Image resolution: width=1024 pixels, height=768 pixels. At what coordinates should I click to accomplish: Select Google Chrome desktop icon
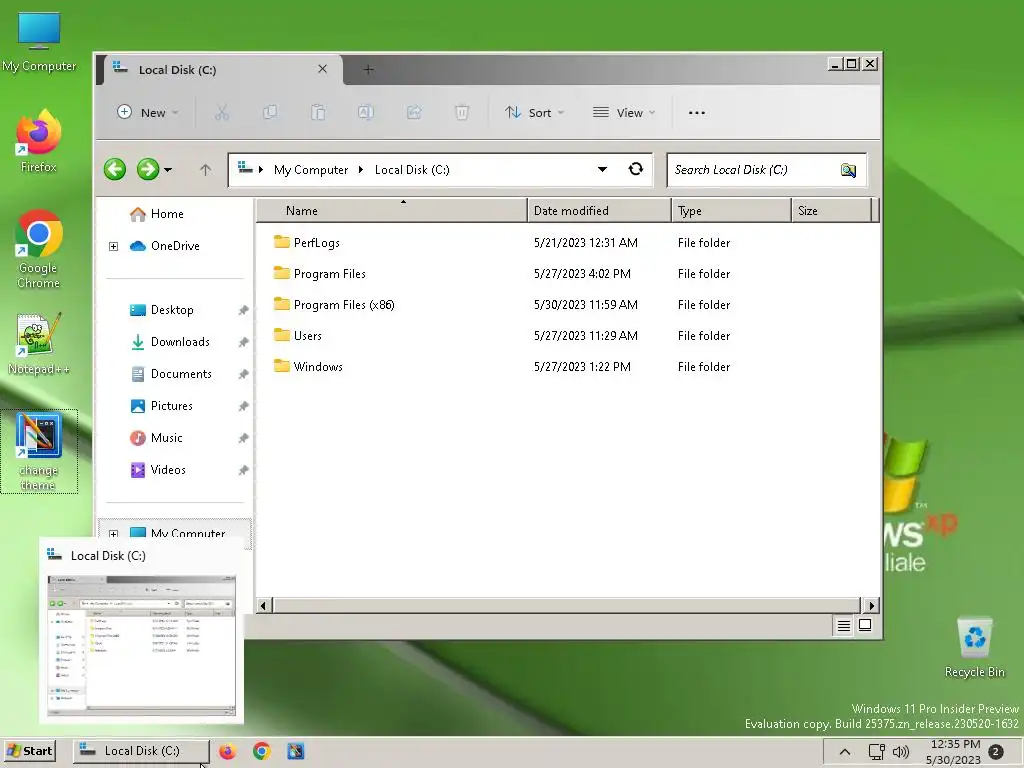[x=39, y=249]
